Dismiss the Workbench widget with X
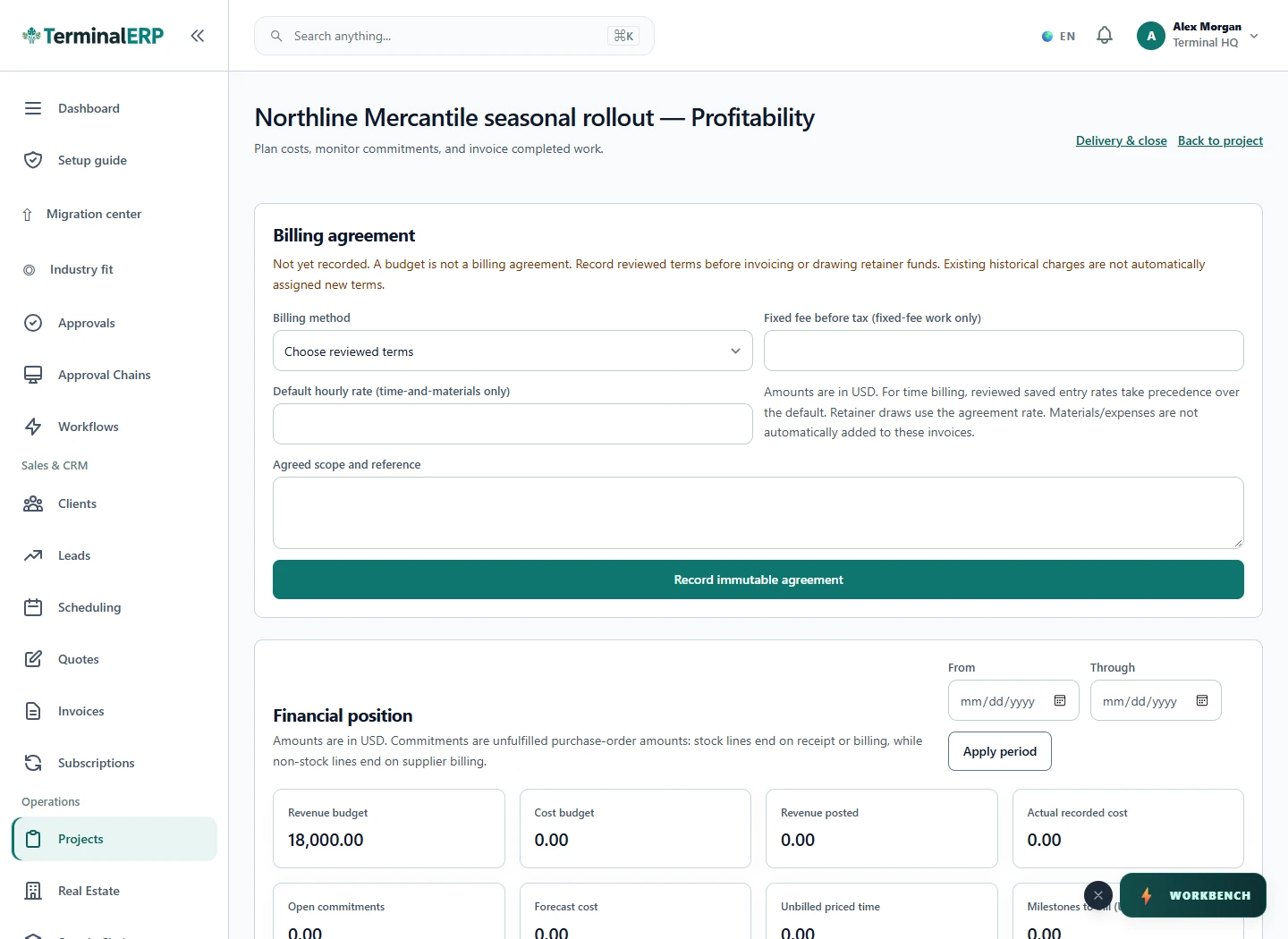 (1098, 895)
